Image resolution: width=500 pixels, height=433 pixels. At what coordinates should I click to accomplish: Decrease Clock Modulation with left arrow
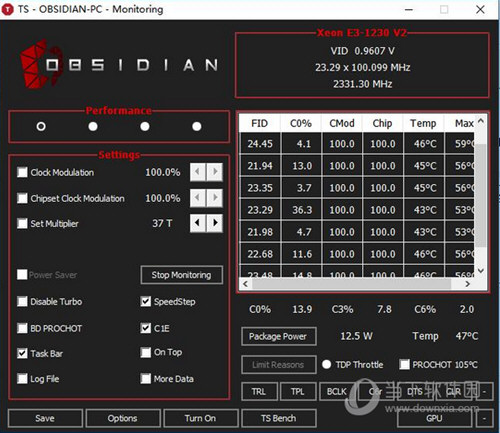click(x=198, y=172)
